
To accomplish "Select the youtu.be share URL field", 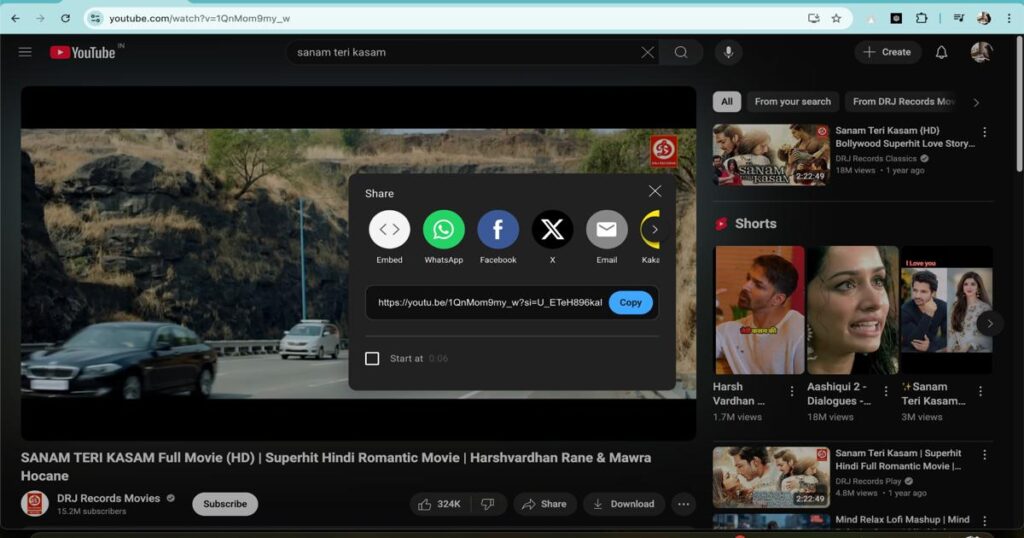I will (x=490, y=302).
